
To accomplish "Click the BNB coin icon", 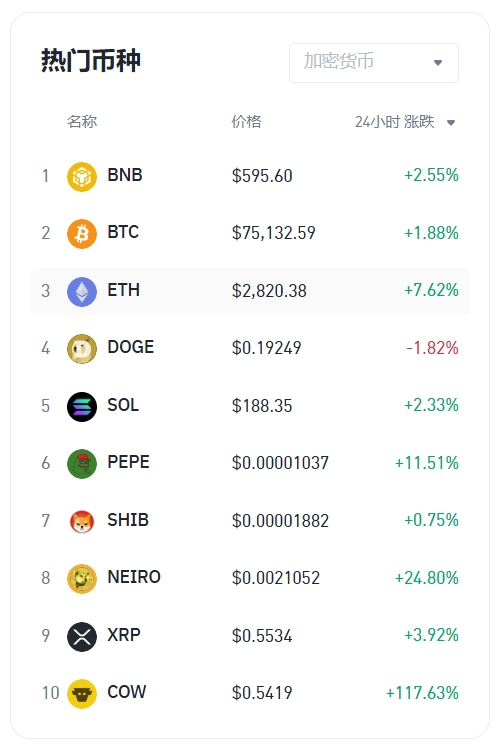I will point(82,177).
